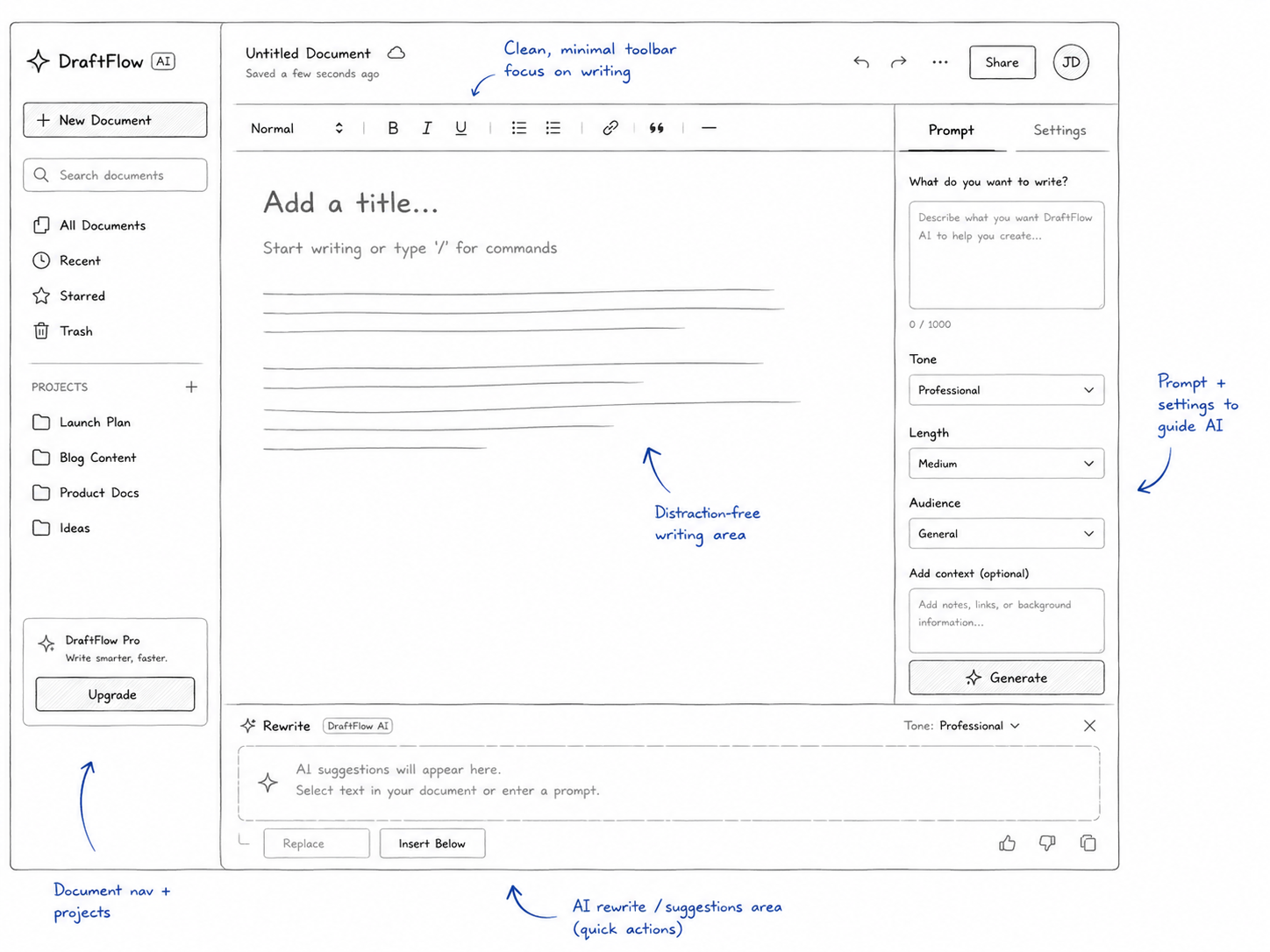1270x952 pixels.
Task: Apply italic formatting
Action: pos(427,128)
